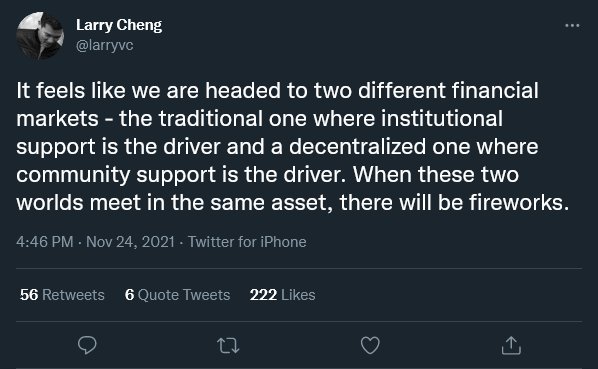598x369 pixels.
Task: Click the @larryvc handle
Action: click(104, 45)
